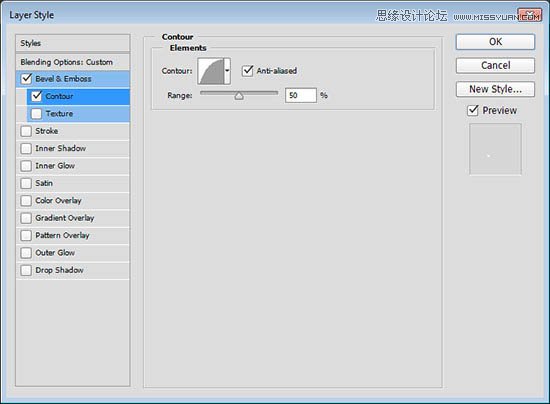Click the OK button
This screenshot has height=404, width=550.
(x=495, y=42)
